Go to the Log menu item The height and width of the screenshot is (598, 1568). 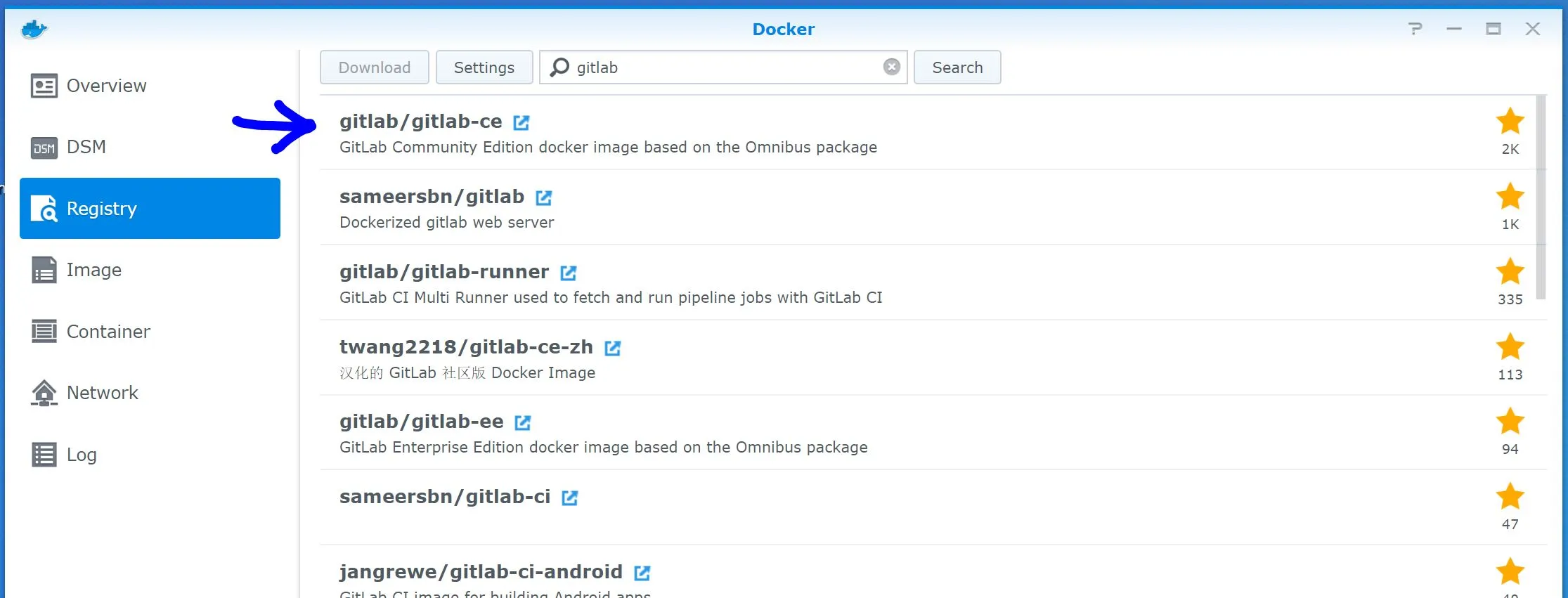(150, 455)
